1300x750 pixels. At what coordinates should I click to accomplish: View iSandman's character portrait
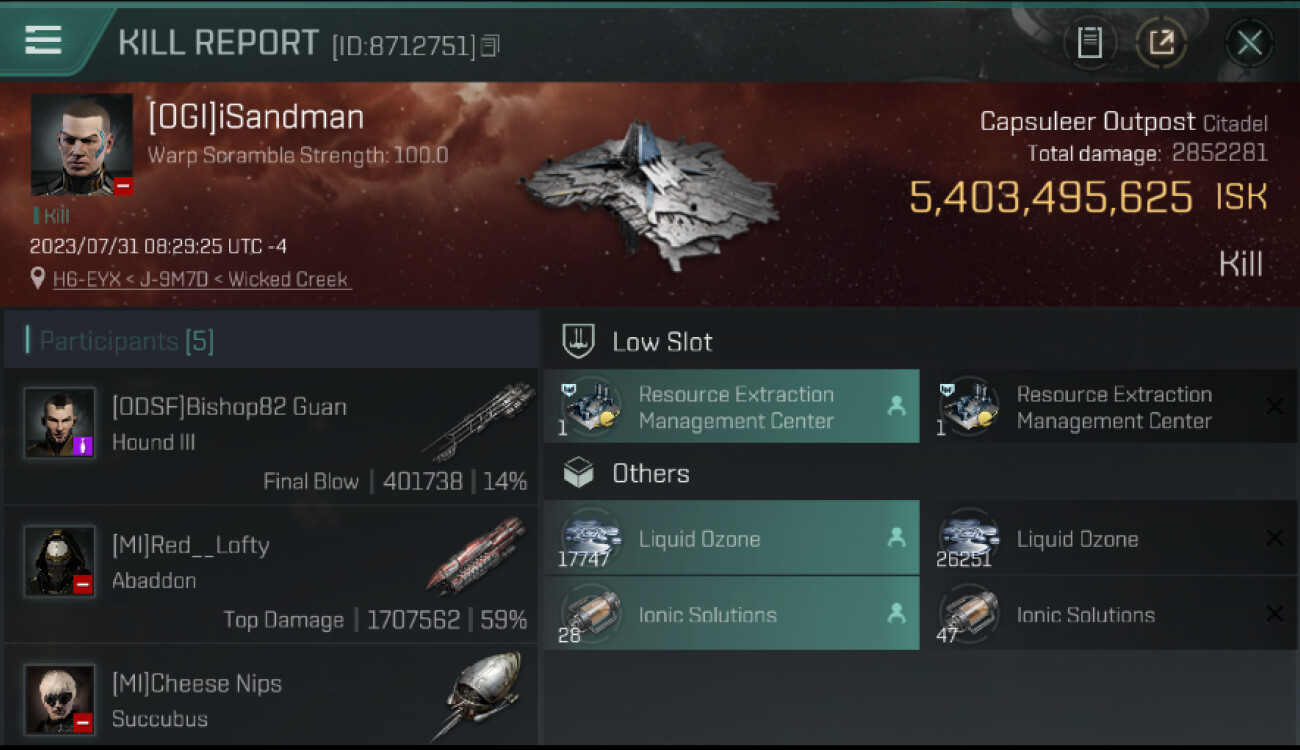point(82,145)
